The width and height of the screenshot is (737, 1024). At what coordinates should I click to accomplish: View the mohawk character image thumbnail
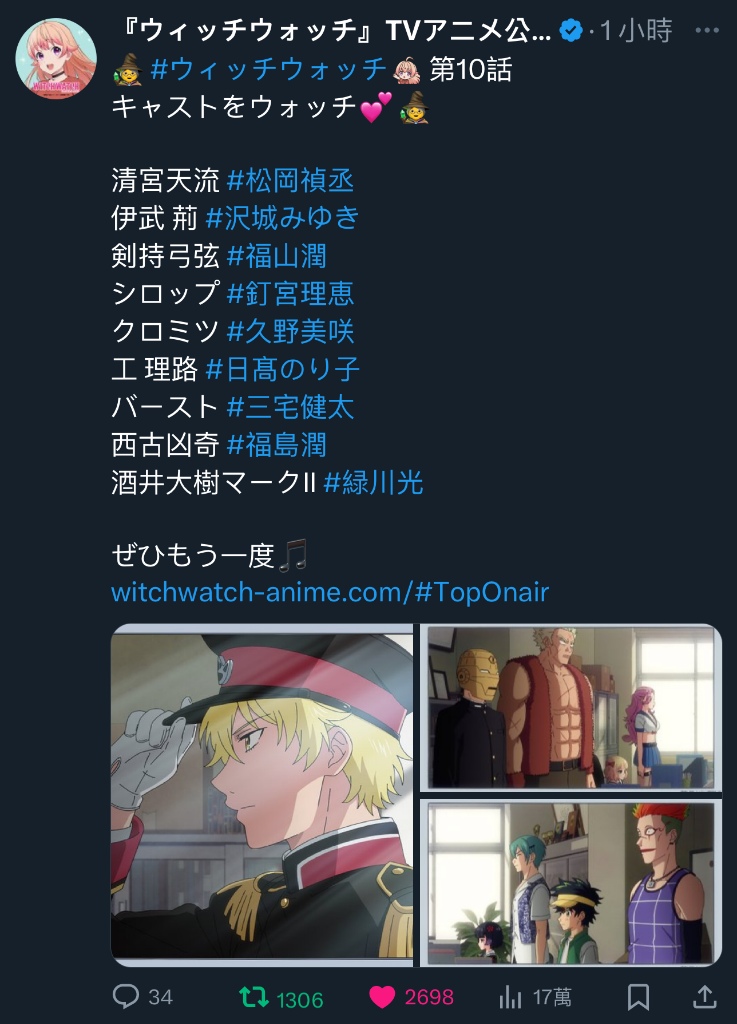571,882
